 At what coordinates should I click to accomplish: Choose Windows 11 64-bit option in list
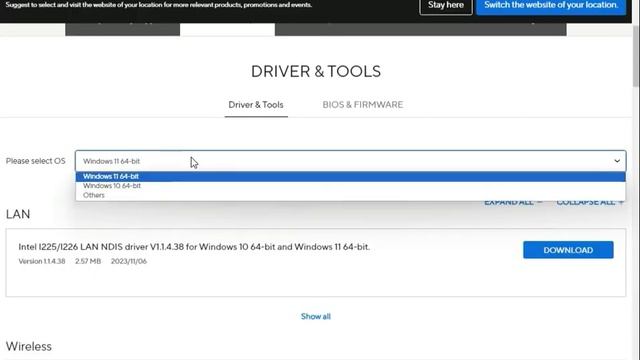point(350,176)
